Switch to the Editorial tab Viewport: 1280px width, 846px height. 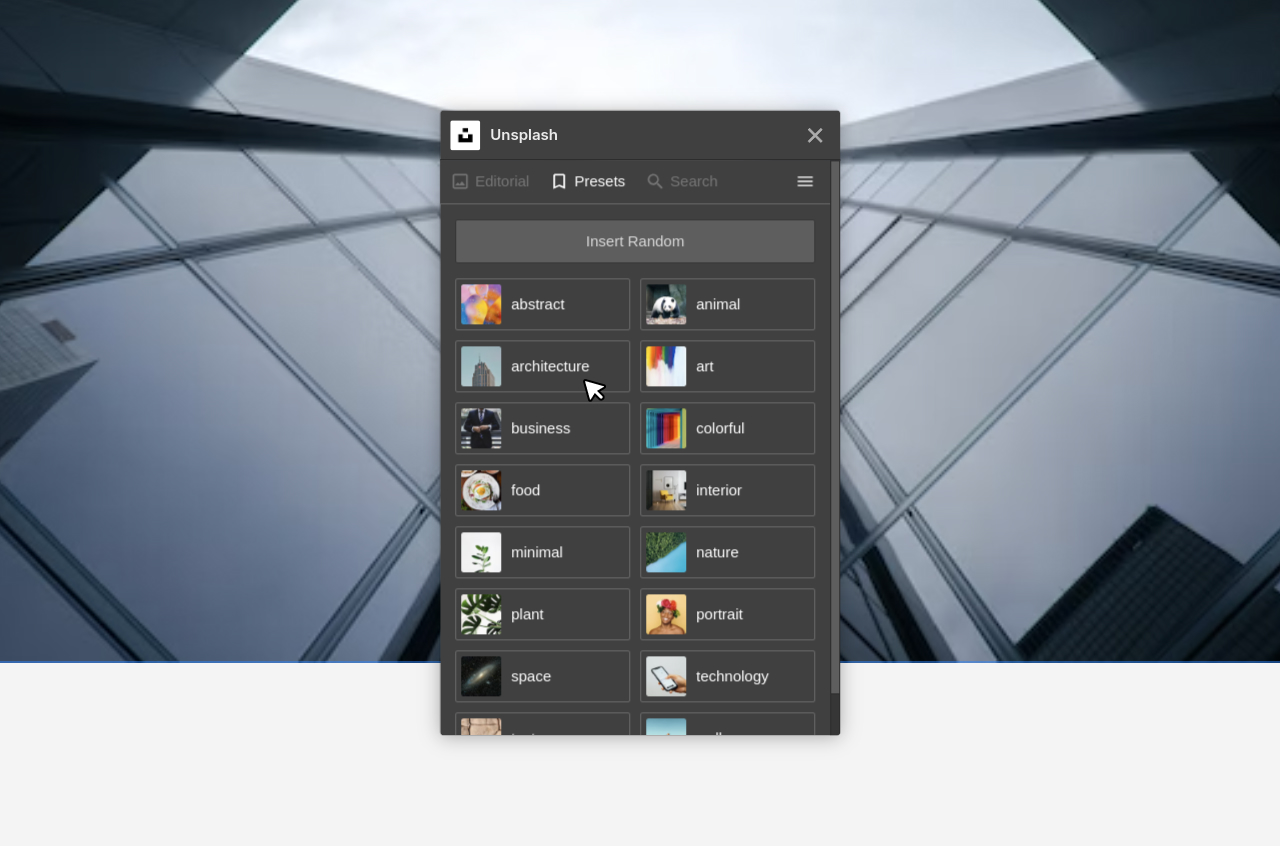(491, 181)
